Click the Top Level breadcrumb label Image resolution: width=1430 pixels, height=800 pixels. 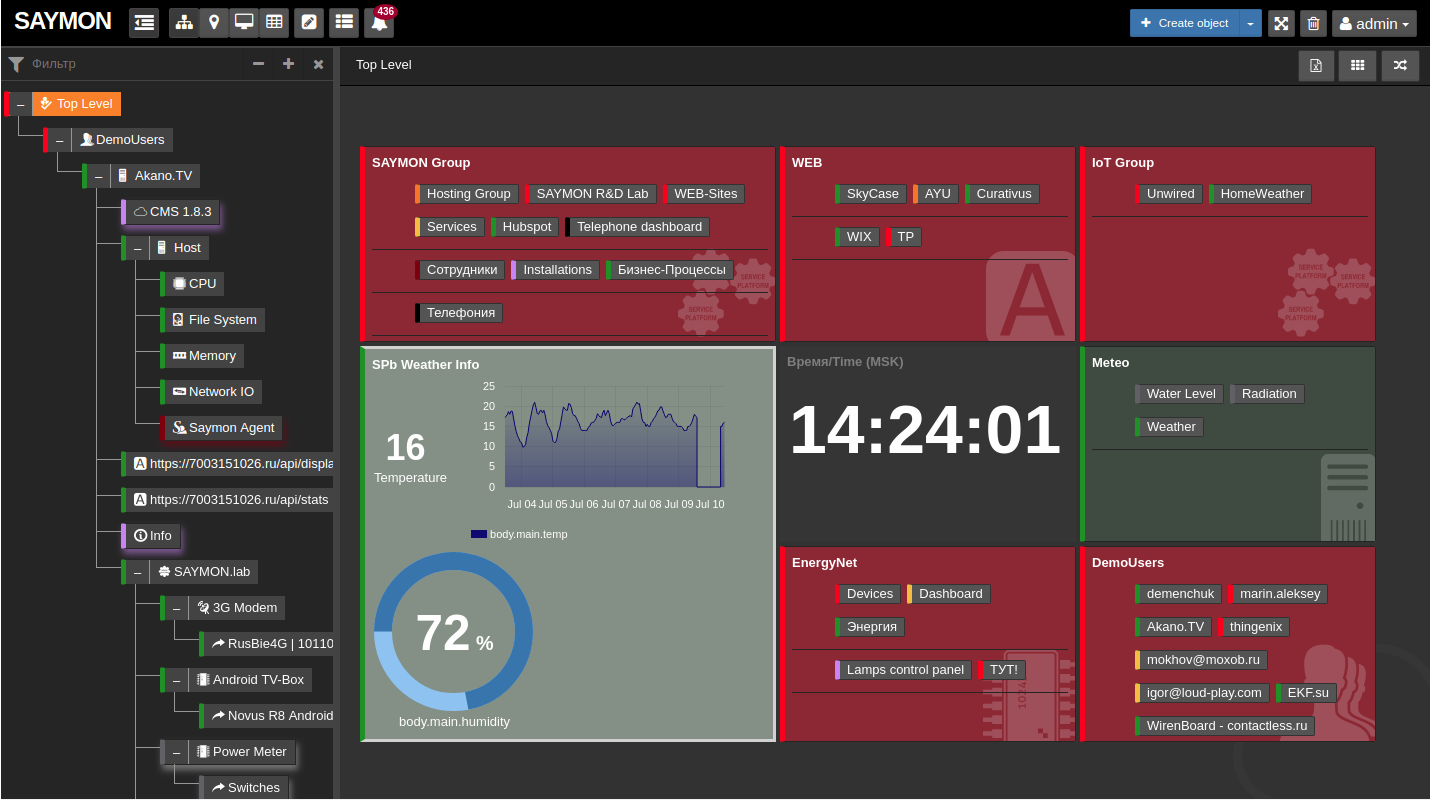click(384, 65)
